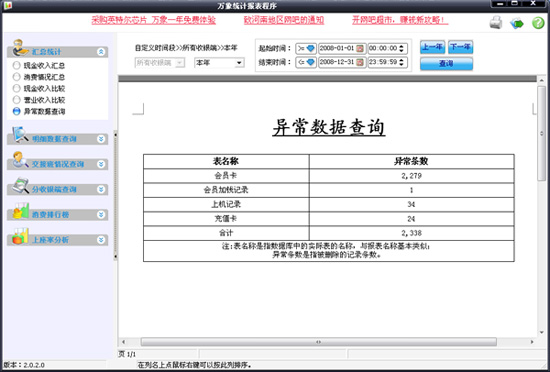Click the vertical scrollbar thumb of report
550x372 pixels.
[x=542, y=134]
